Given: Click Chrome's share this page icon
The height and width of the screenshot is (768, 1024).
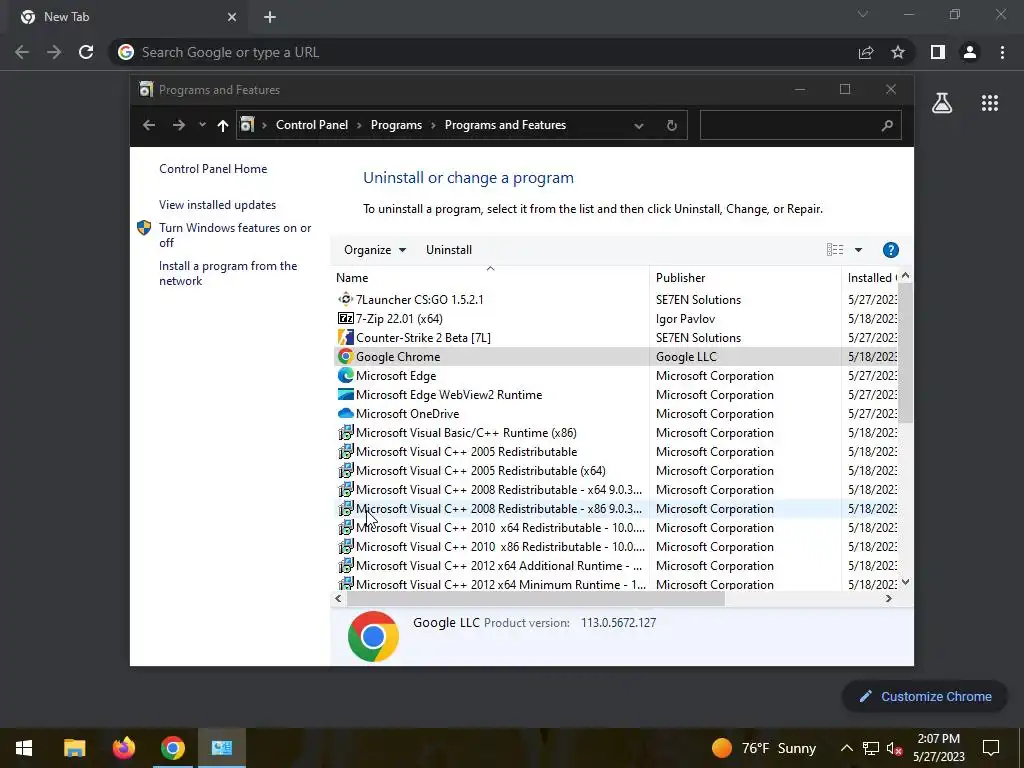Looking at the screenshot, I should point(866,52).
